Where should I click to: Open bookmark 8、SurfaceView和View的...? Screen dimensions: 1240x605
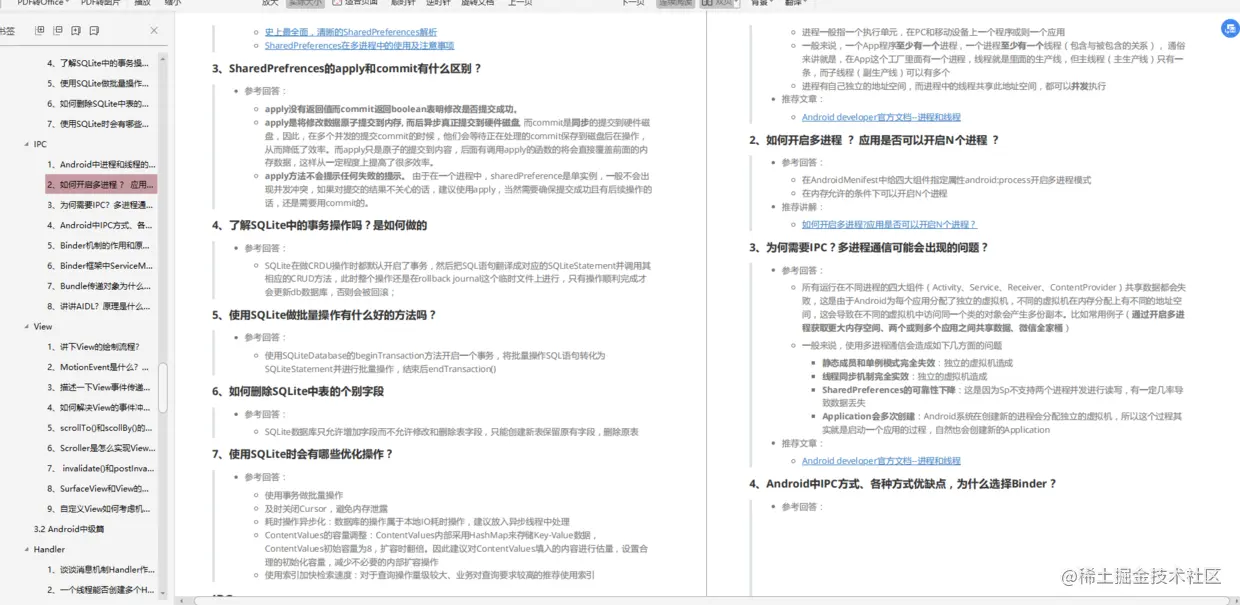(x=100, y=489)
